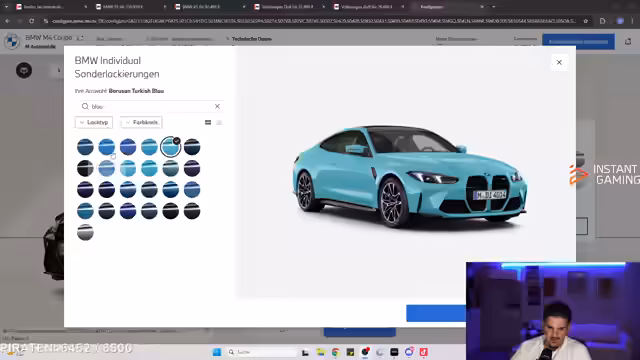
Task: Bookmark this page with the star icon
Action: [585, 21]
